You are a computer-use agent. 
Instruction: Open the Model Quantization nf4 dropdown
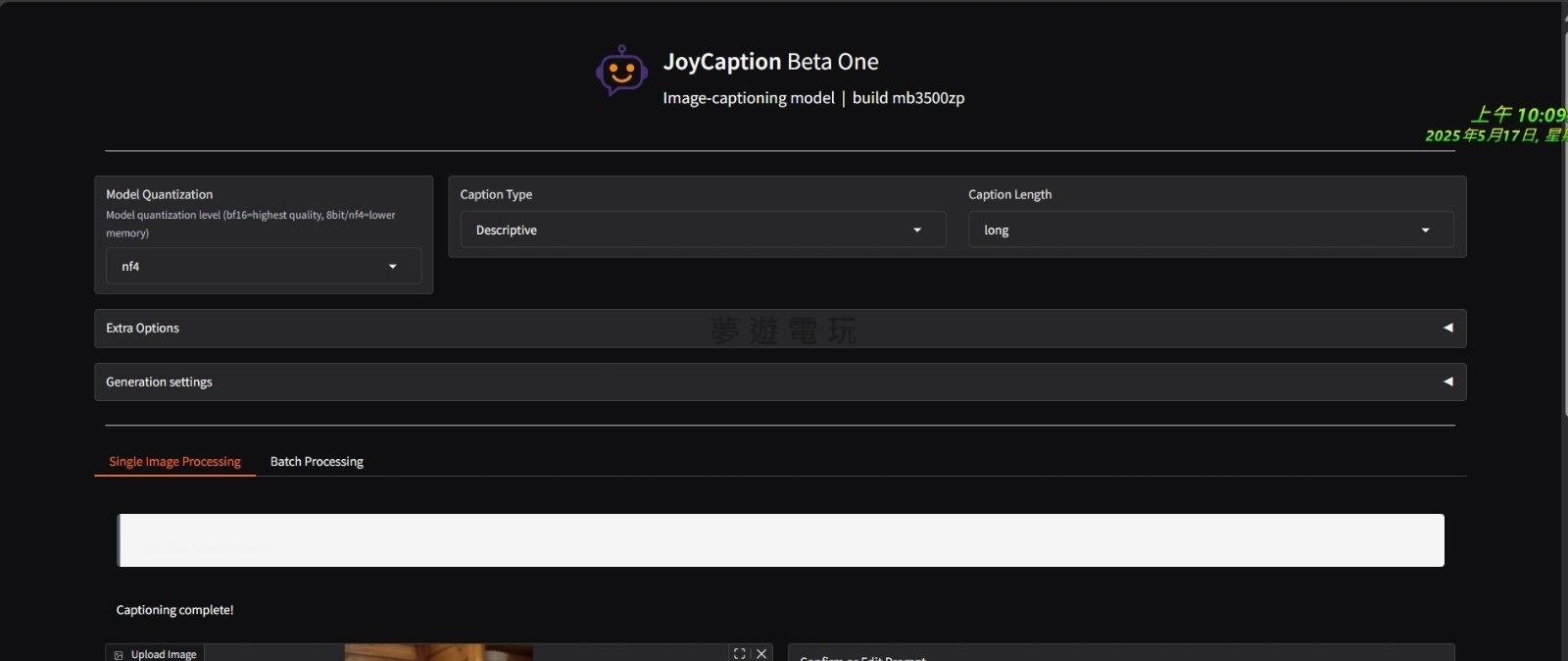(x=264, y=266)
